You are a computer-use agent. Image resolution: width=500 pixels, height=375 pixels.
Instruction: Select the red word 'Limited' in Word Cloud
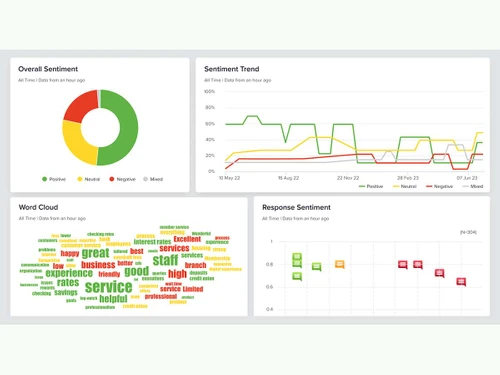coord(193,289)
